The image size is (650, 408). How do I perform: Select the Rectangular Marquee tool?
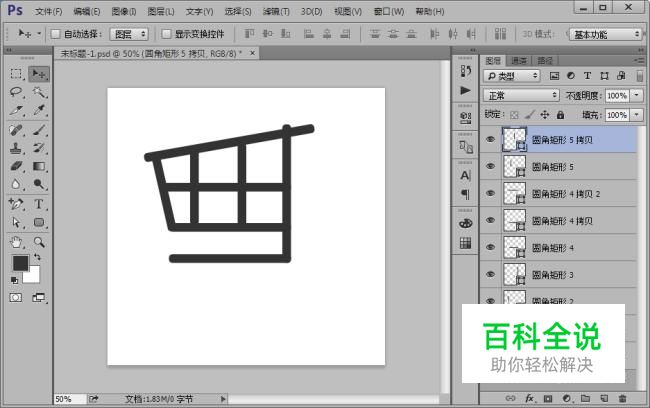tap(16, 74)
